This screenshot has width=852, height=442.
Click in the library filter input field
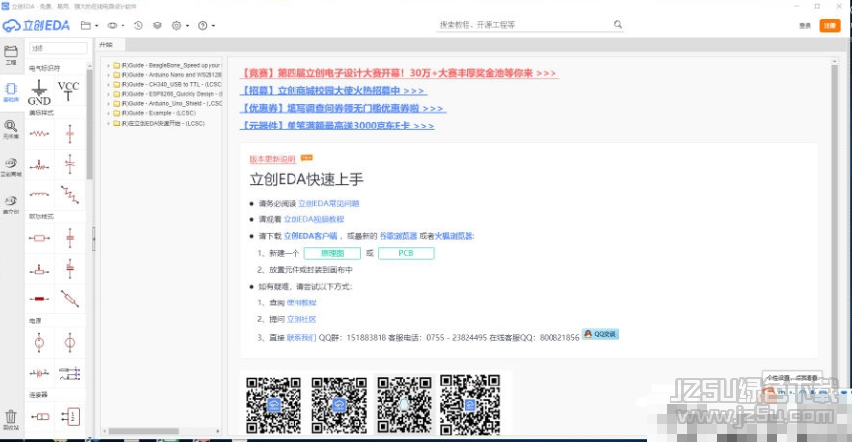click(58, 48)
